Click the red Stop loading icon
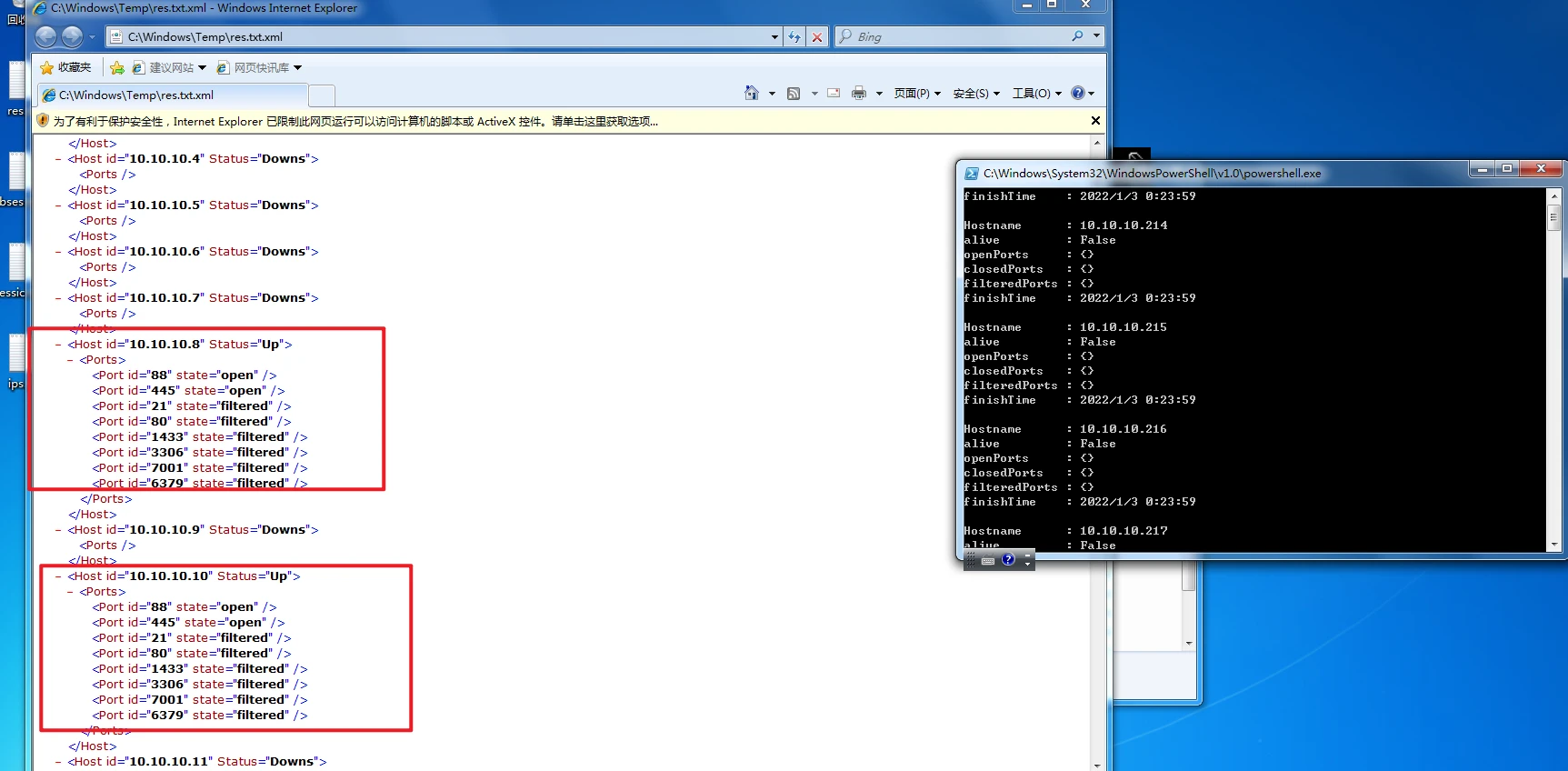The image size is (1568, 771). coord(817,37)
